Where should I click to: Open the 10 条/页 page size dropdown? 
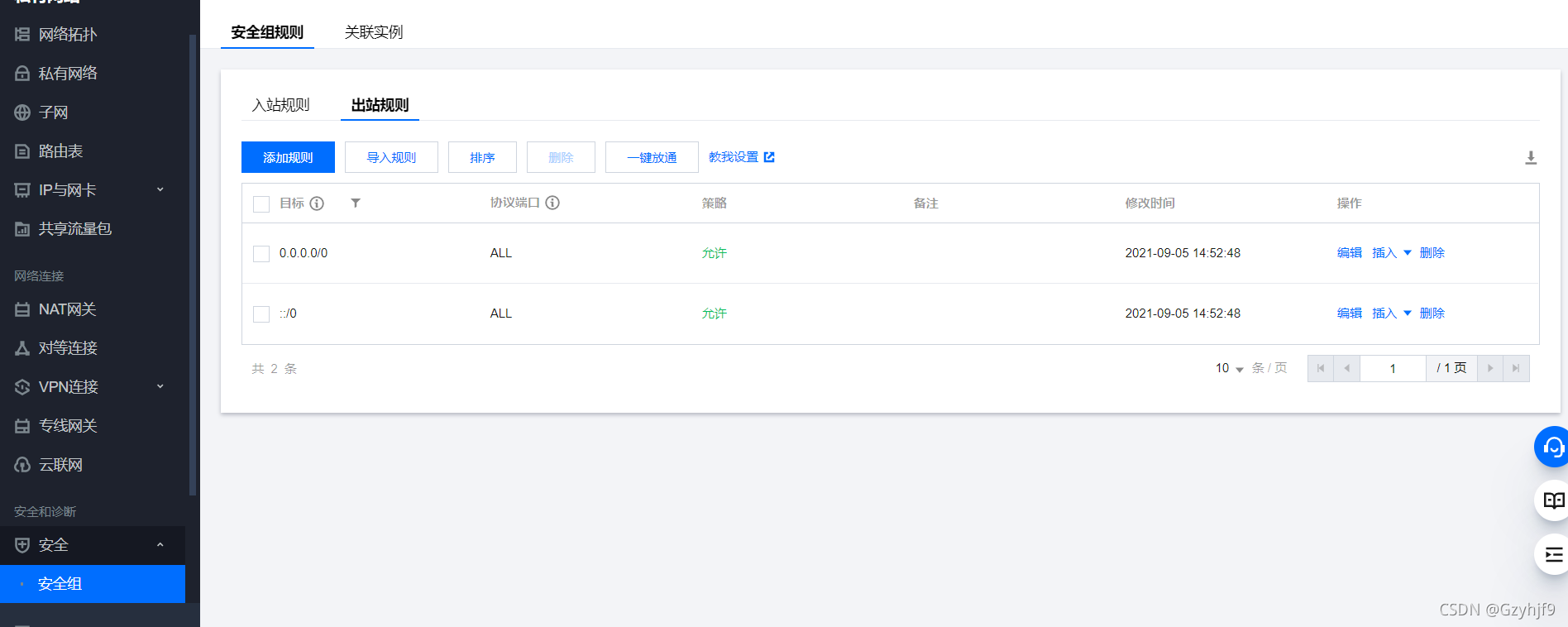[1230, 368]
